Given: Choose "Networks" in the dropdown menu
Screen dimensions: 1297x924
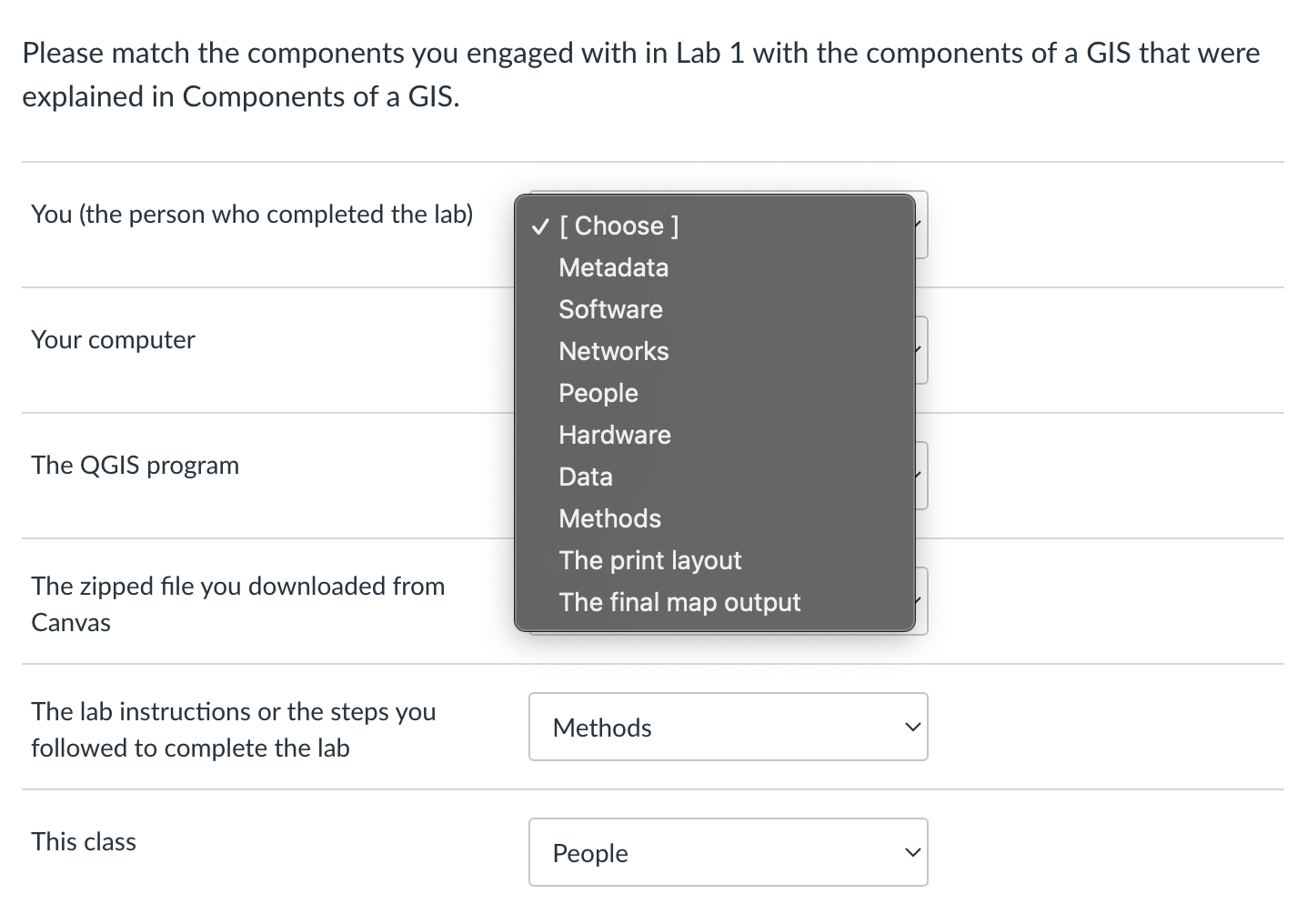Looking at the screenshot, I should click(x=614, y=351).
